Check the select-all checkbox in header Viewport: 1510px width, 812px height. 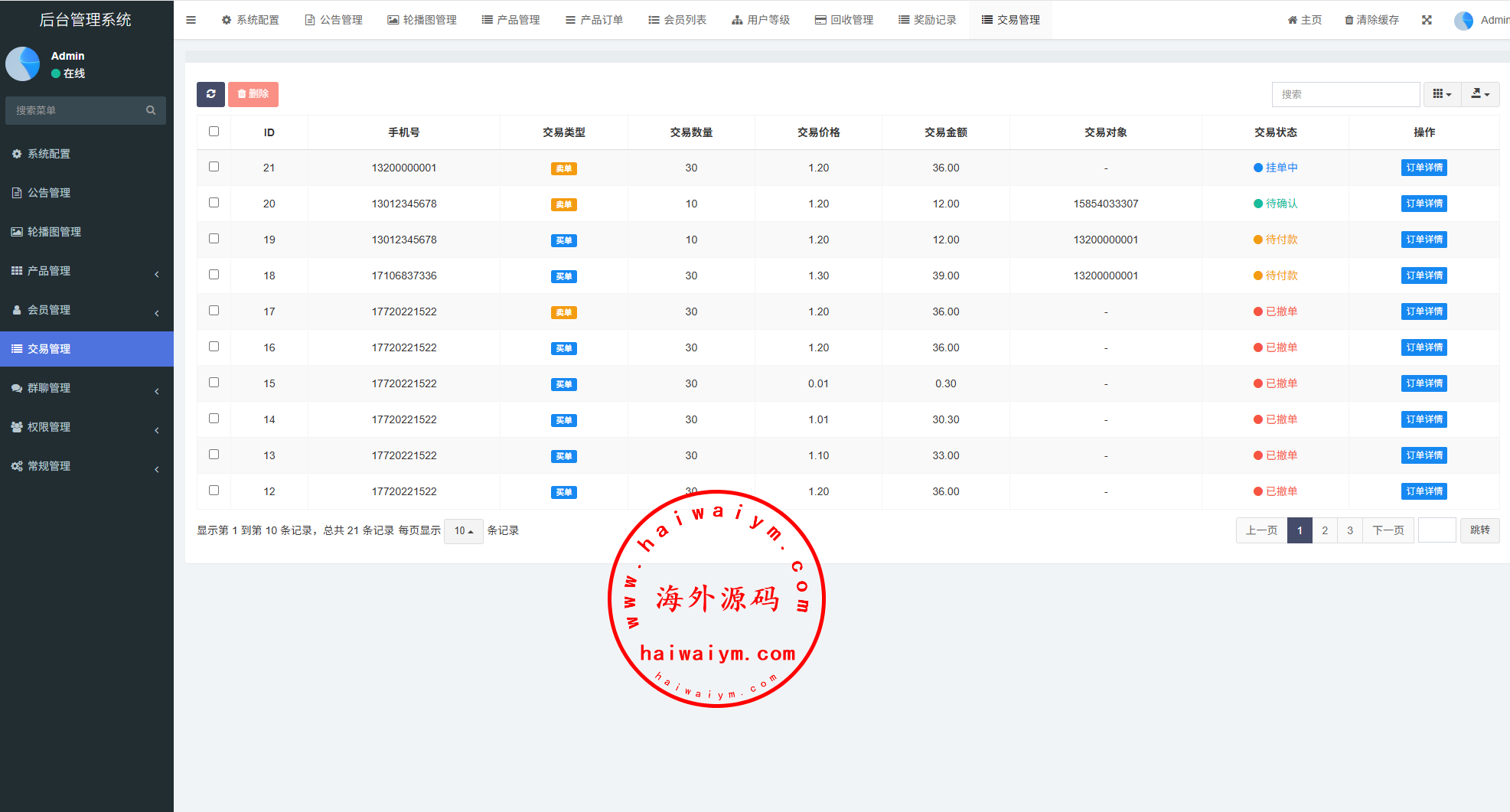(214, 132)
